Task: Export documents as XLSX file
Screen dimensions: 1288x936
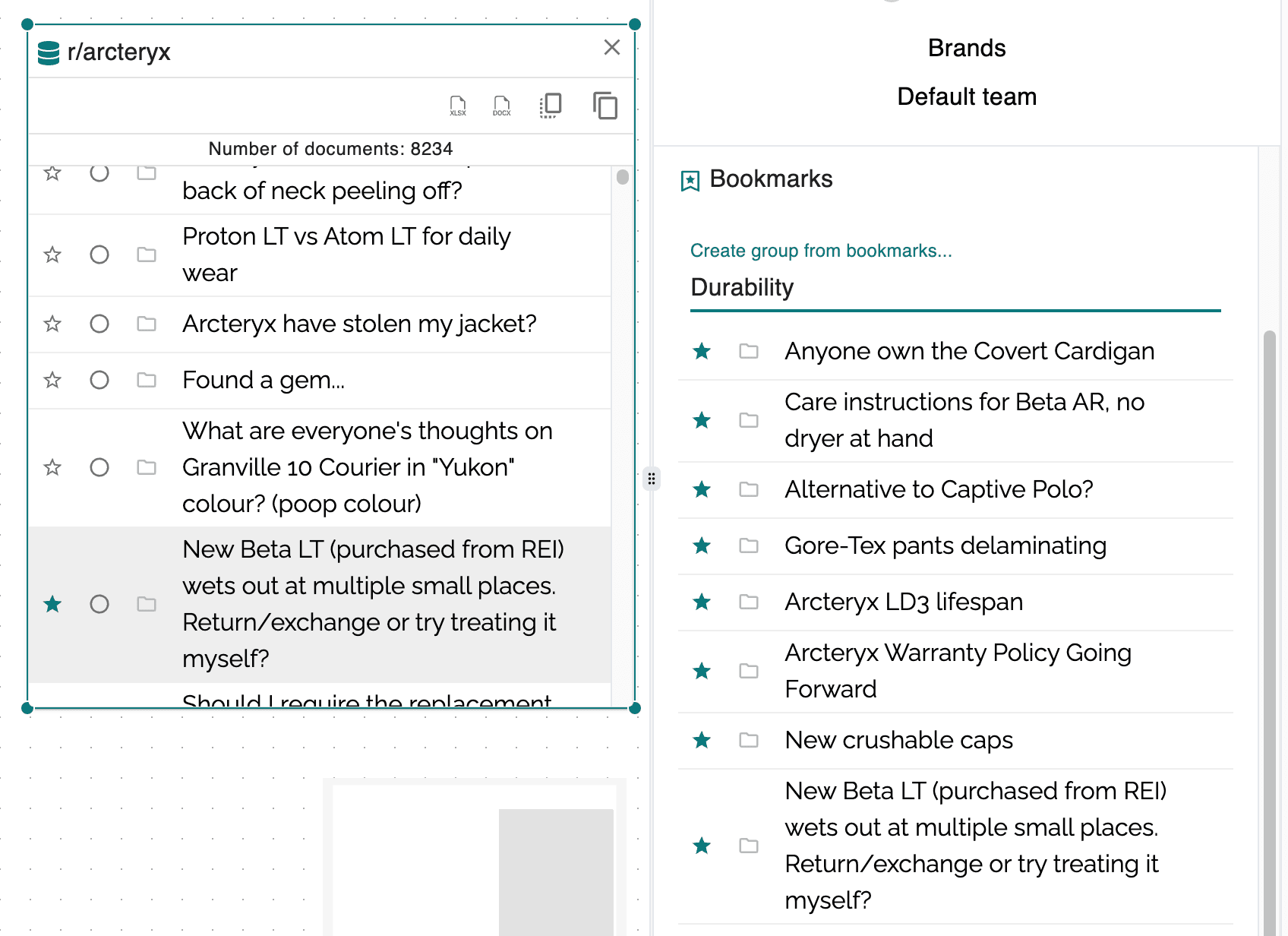Action: pyautogui.click(x=458, y=106)
